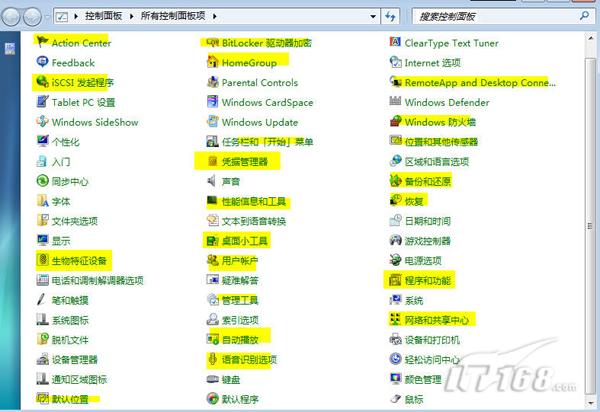Image resolution: width=600 pixels, height=412 pixels.
Task: Click the Control Panel icon in address bar
Action: (62, 16)
